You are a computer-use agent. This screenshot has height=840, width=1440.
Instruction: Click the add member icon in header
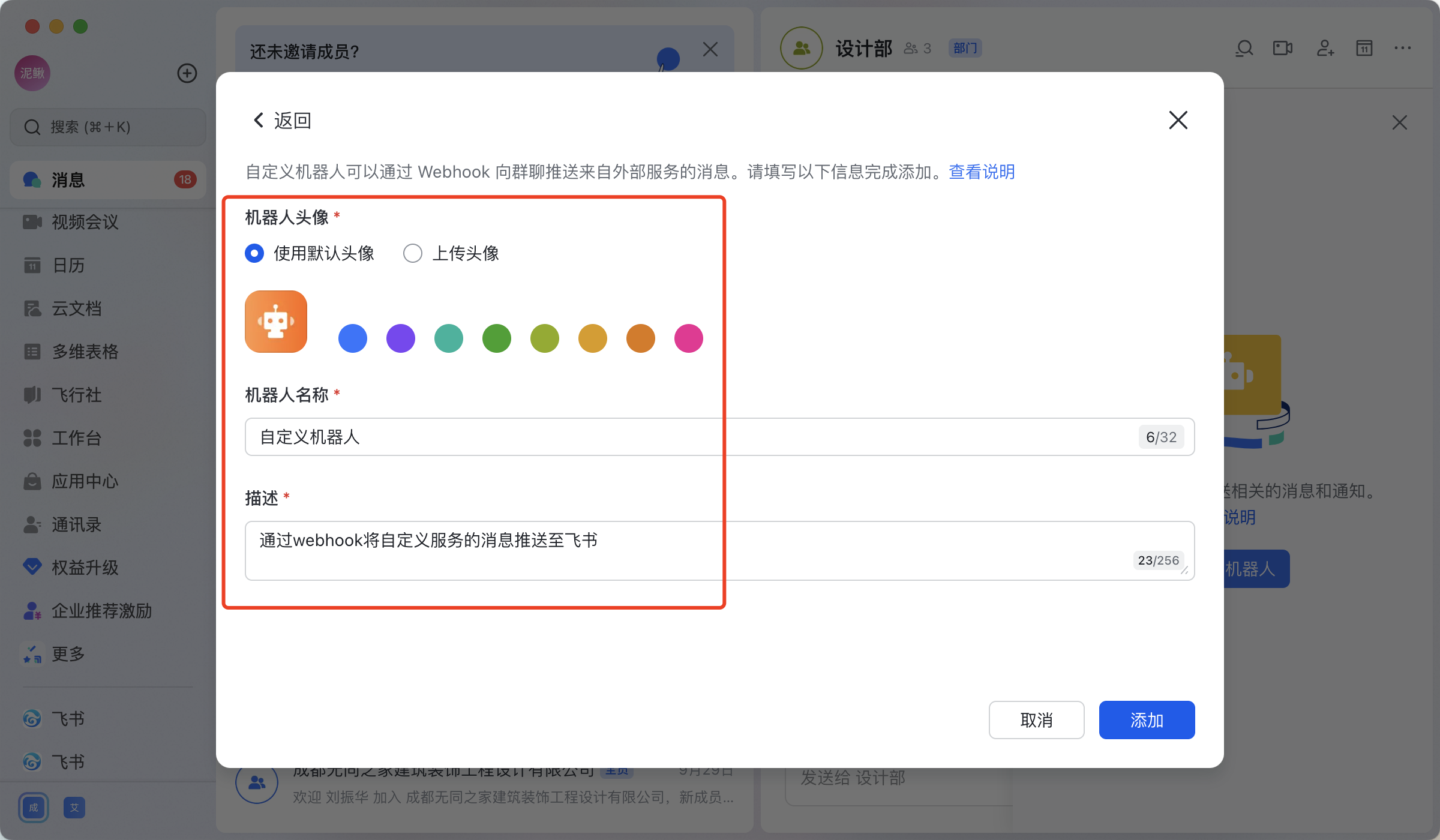pos(1325,48)
